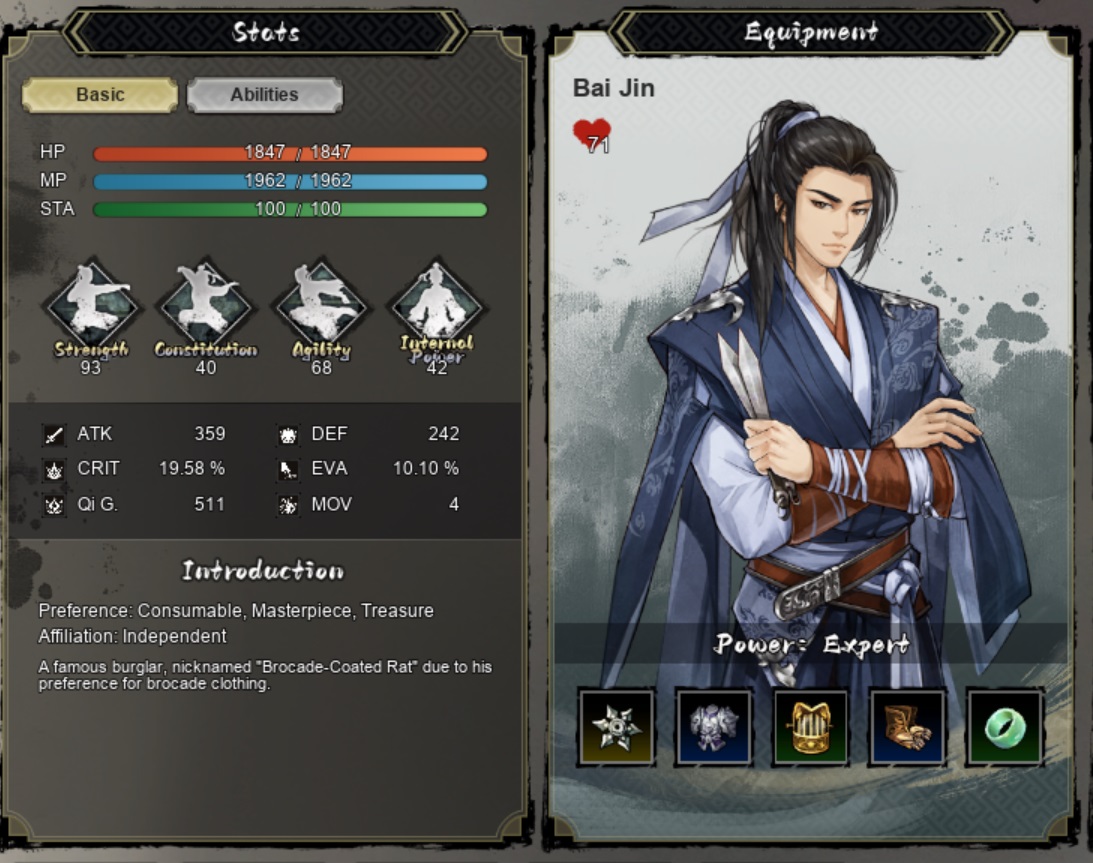Open the leather boots equipment slot
Screen dimensions: 1093x863
click(x=907, y=727)
